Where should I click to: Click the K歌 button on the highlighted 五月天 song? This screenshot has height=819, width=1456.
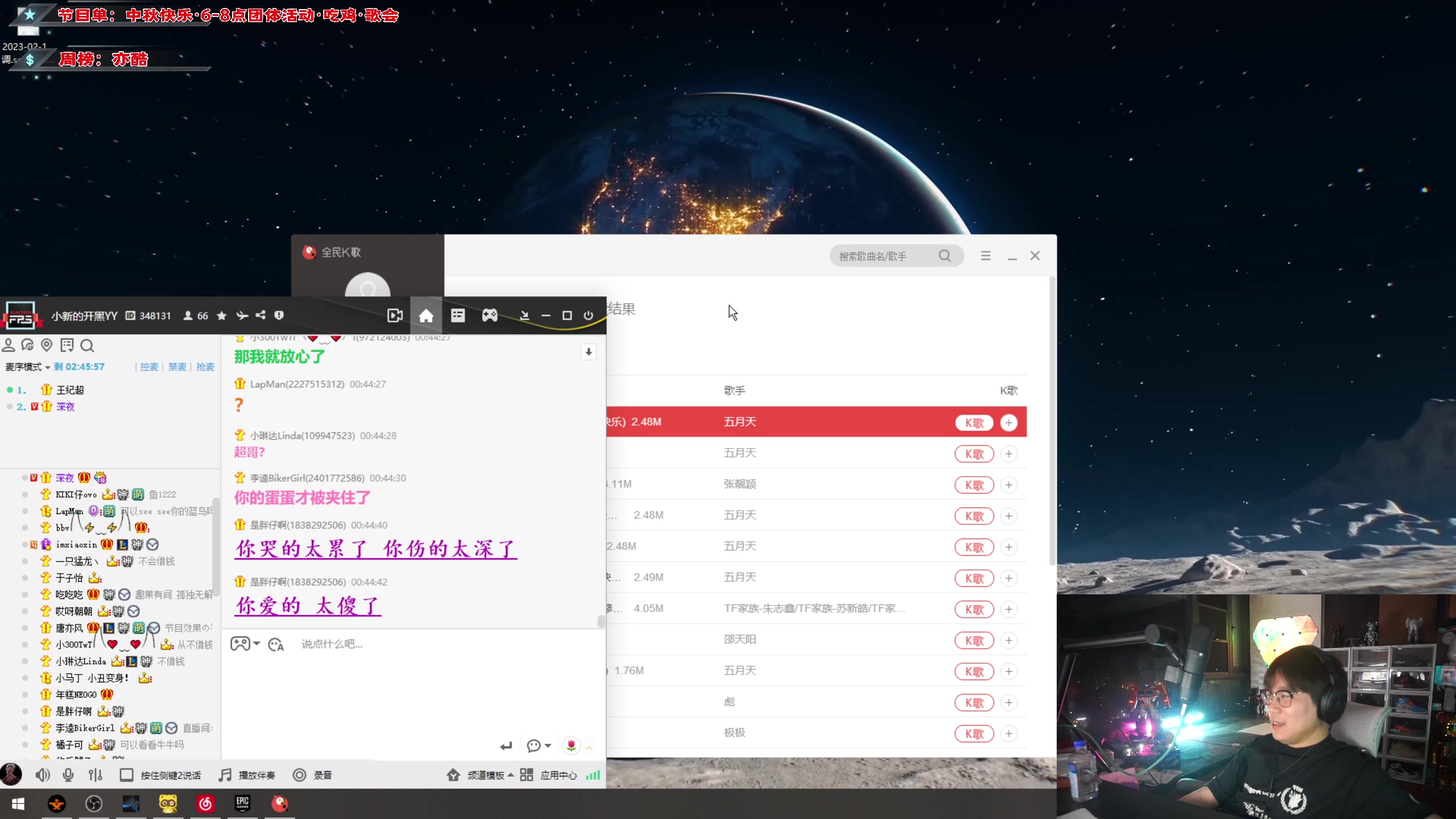[x=974, y=423]
